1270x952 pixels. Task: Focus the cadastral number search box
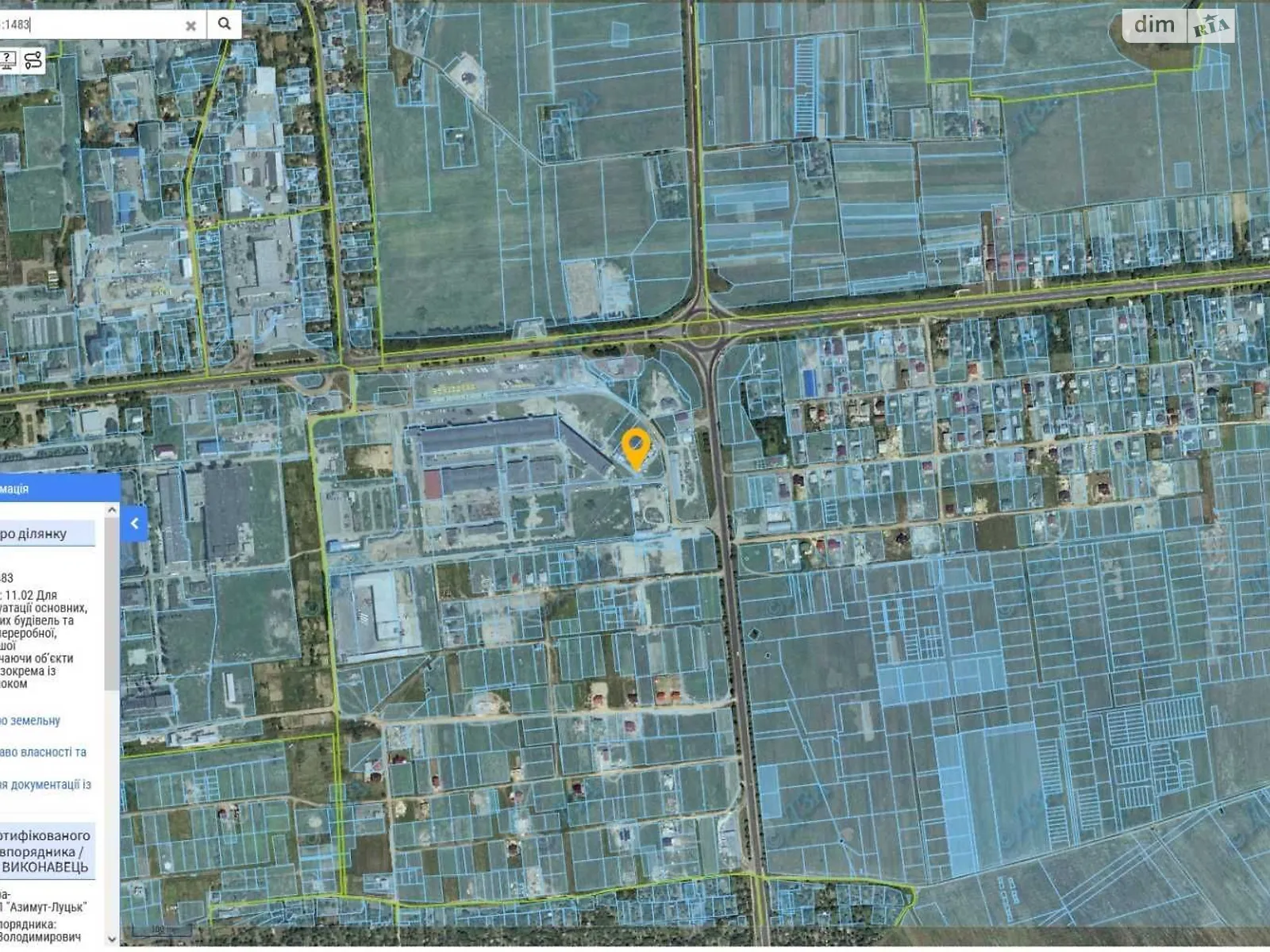[95, 25]
